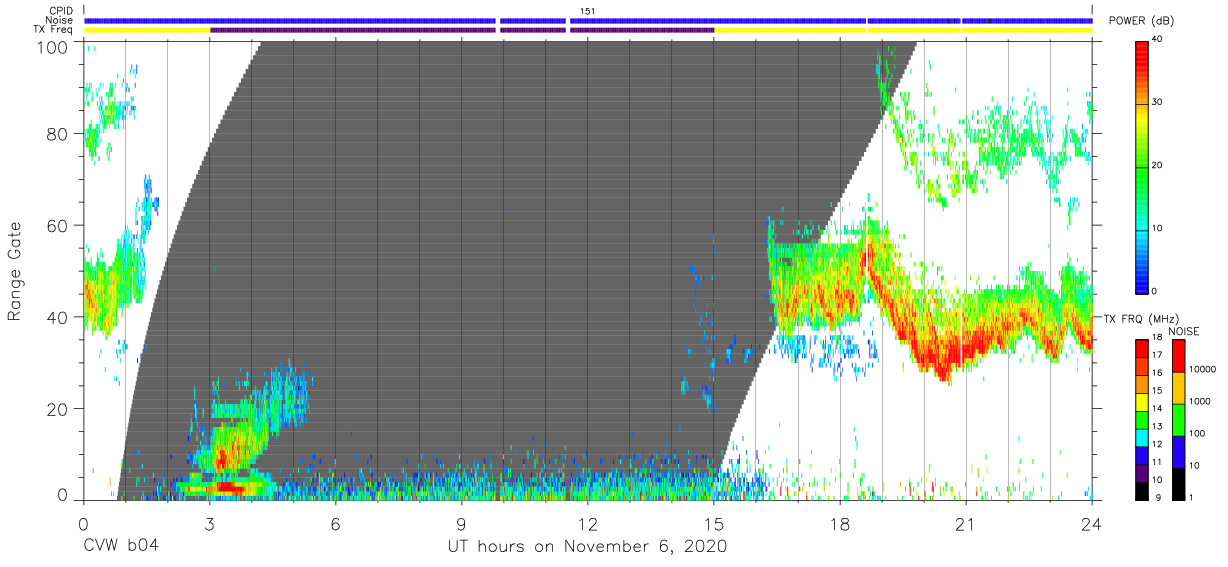Click the 60 tick on the range axis
Image resolution: width=1228 pixels, height=567 pixels.
59,225
